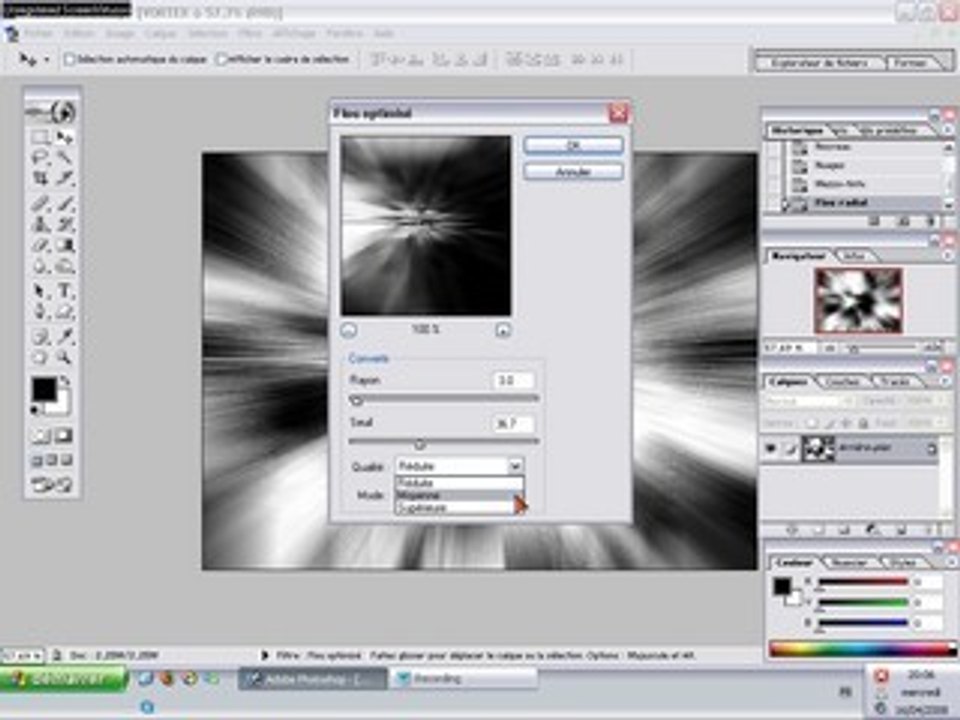Click the Navigator zoom slider
This screenshot has height=720, width=960.
[854, 348]
